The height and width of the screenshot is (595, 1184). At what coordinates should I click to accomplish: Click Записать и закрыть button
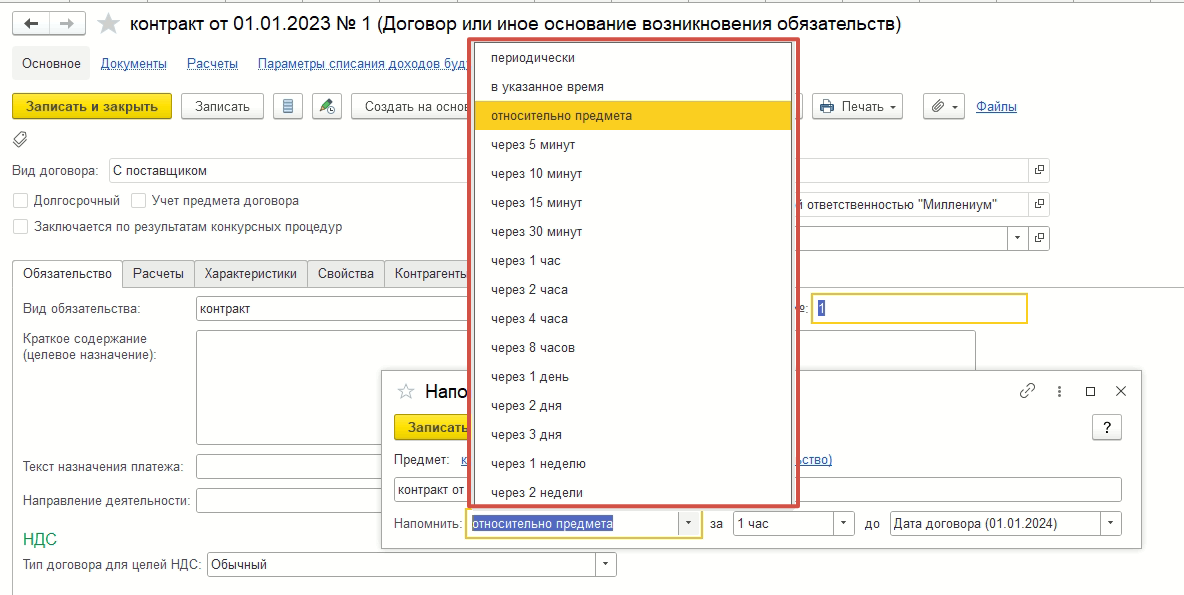92,106
